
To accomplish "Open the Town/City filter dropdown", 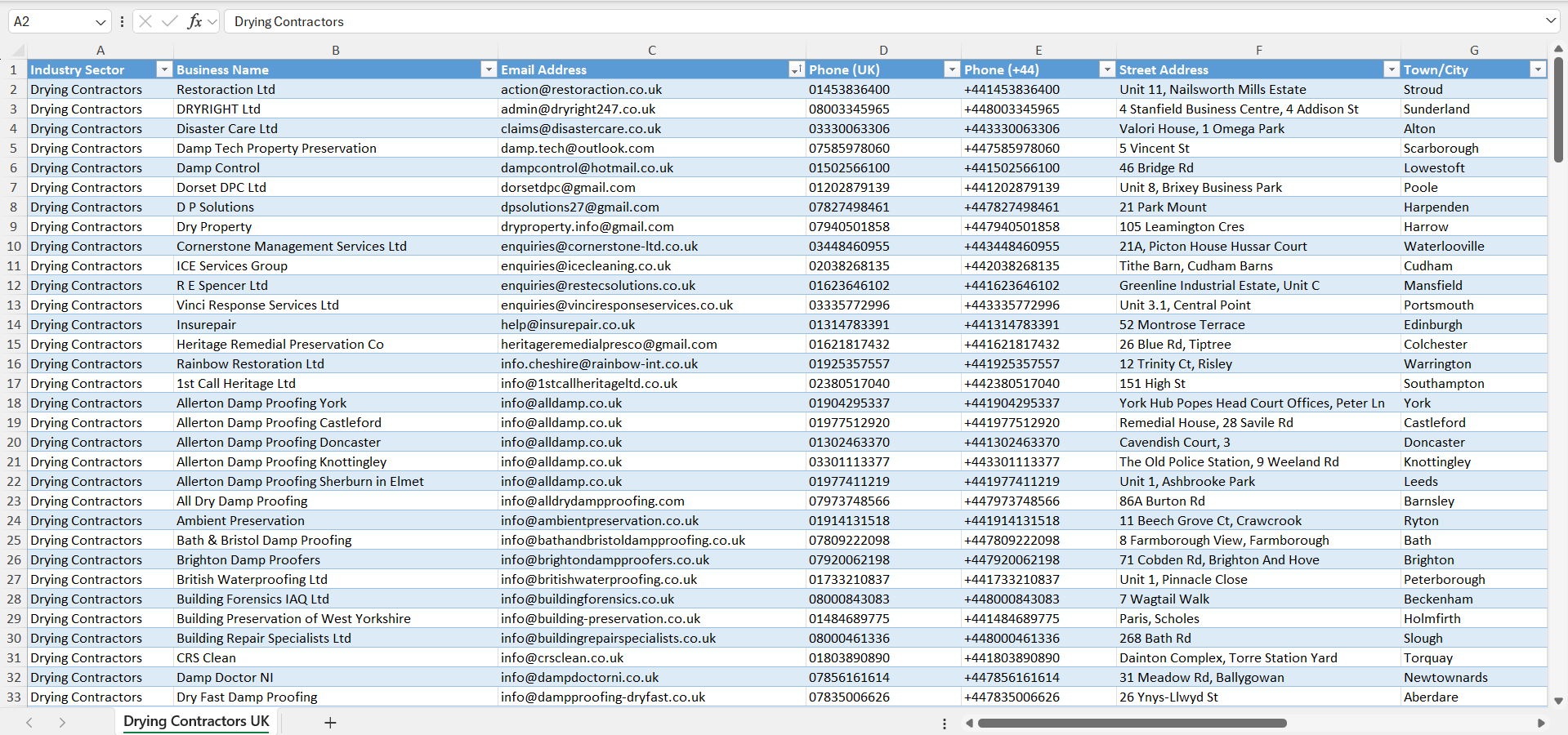I will pos(1538,69).
